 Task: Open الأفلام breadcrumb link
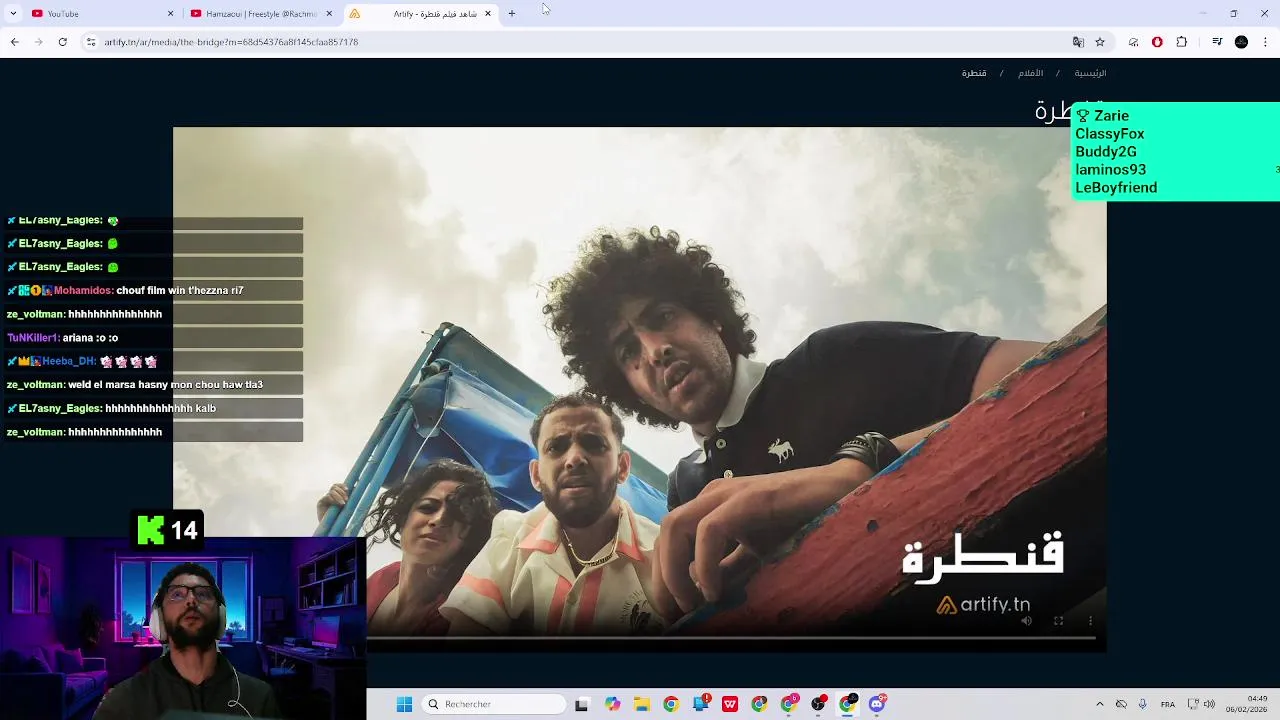tap(1030, 73)
